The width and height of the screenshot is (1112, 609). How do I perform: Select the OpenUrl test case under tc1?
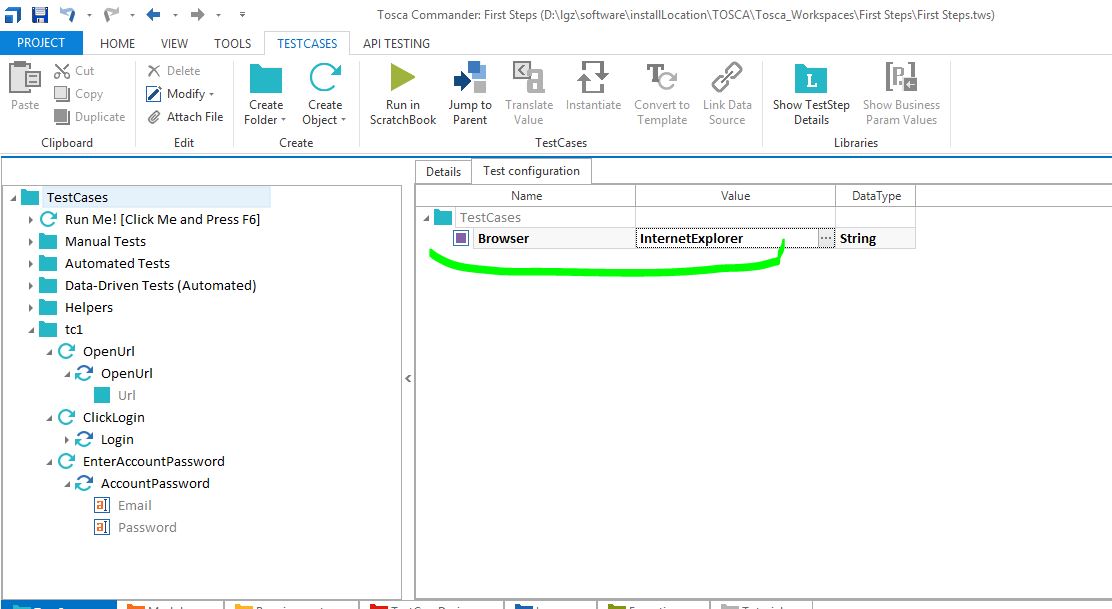point(109,352)
